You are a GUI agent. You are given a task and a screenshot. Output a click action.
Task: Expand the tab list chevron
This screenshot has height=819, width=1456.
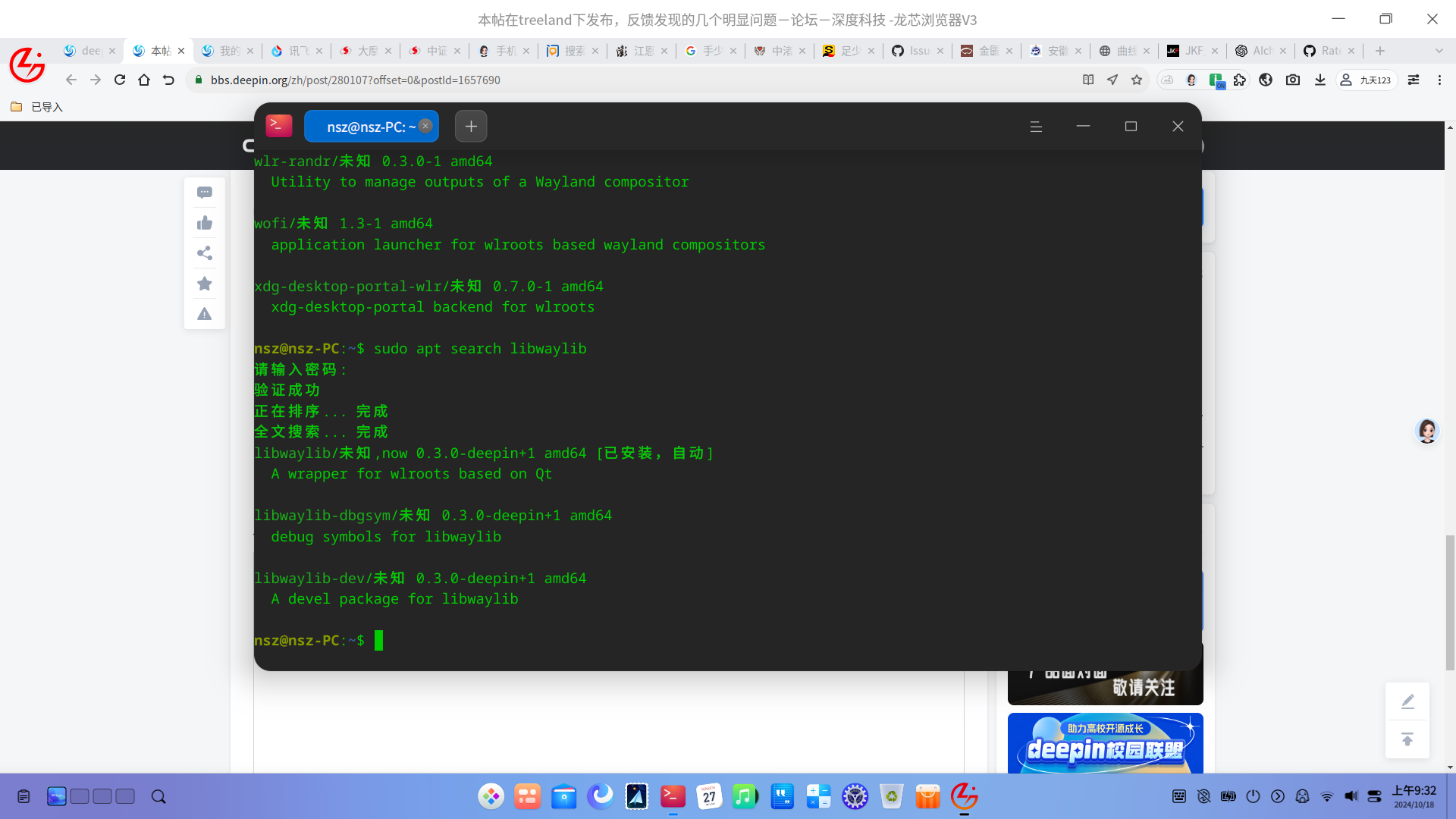click(x=1439, y=51)
